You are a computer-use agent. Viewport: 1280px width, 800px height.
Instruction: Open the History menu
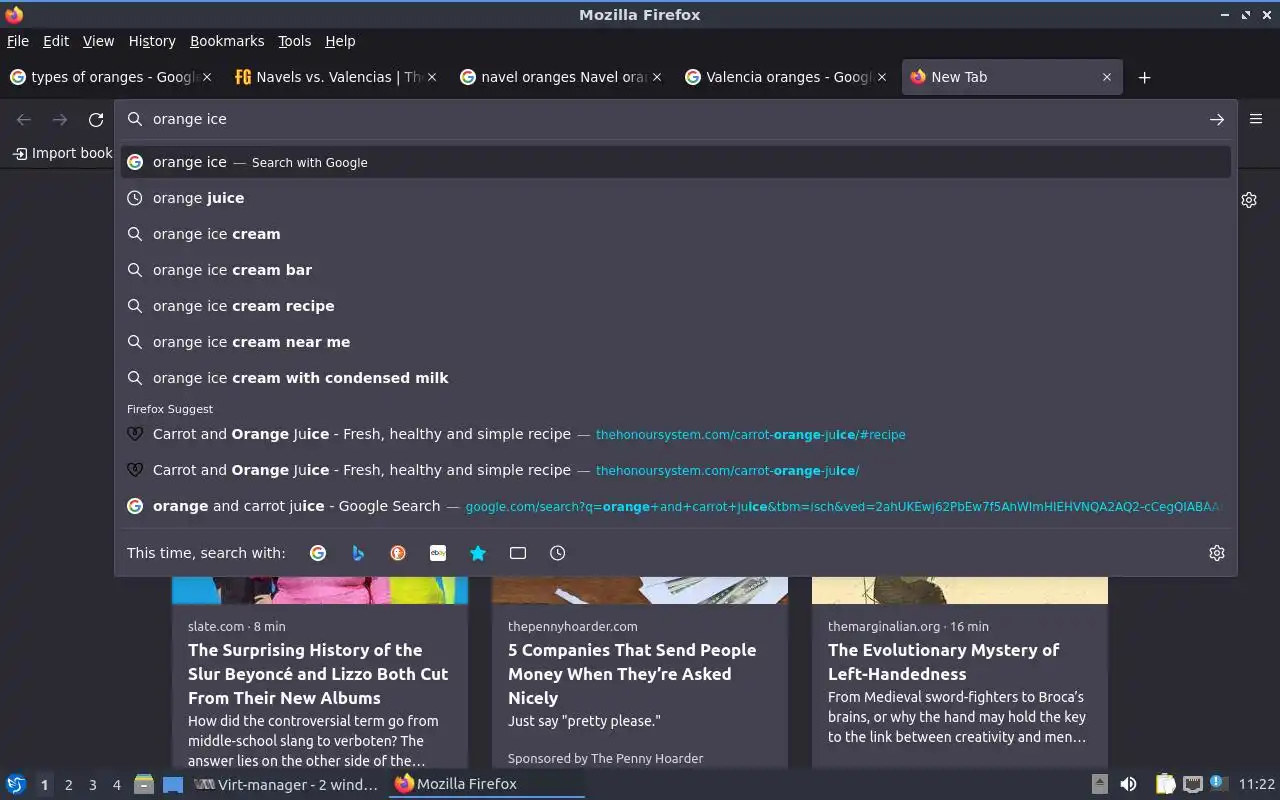[152, 41]
